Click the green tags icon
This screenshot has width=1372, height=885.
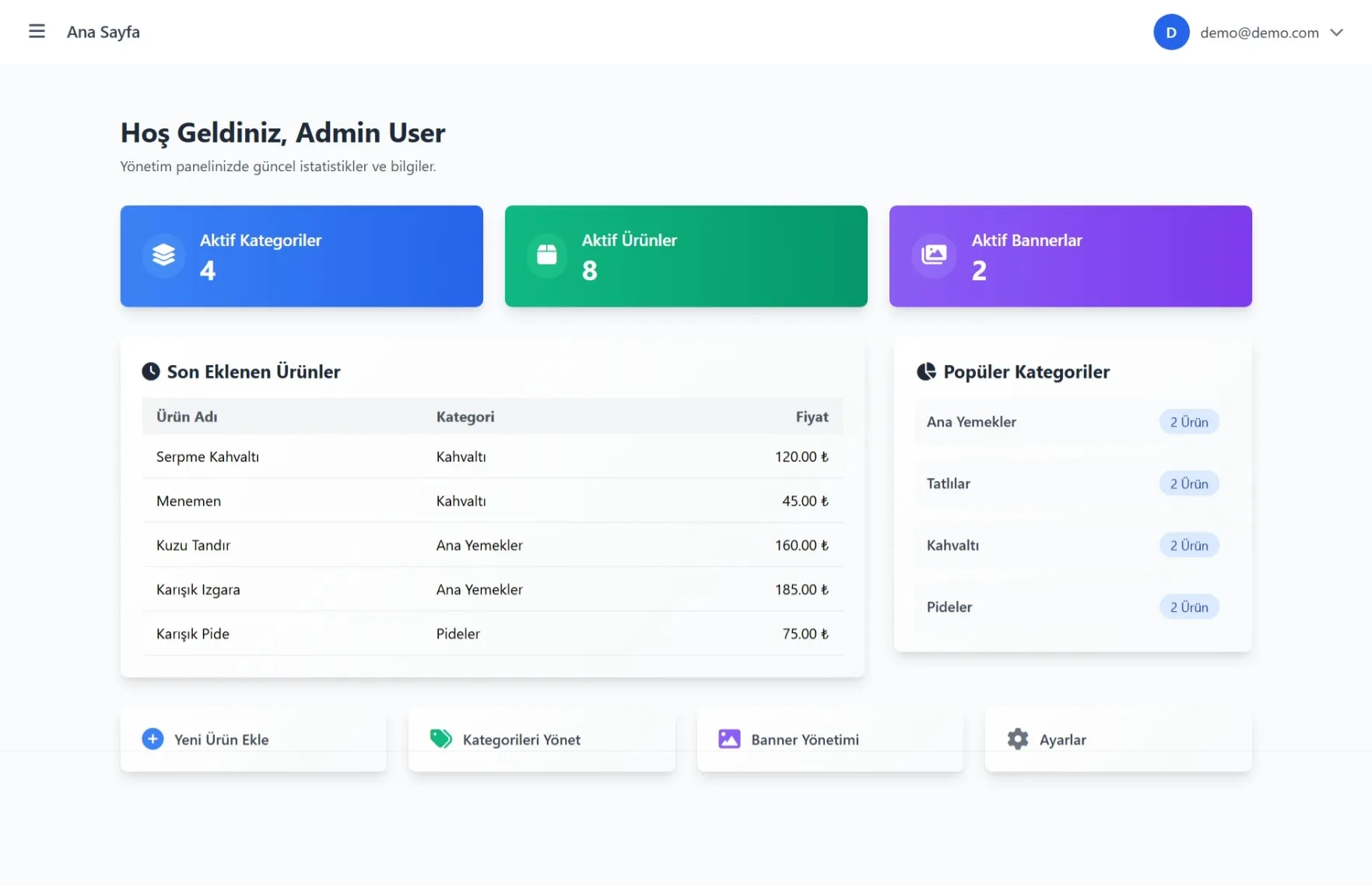click(440, 739)
